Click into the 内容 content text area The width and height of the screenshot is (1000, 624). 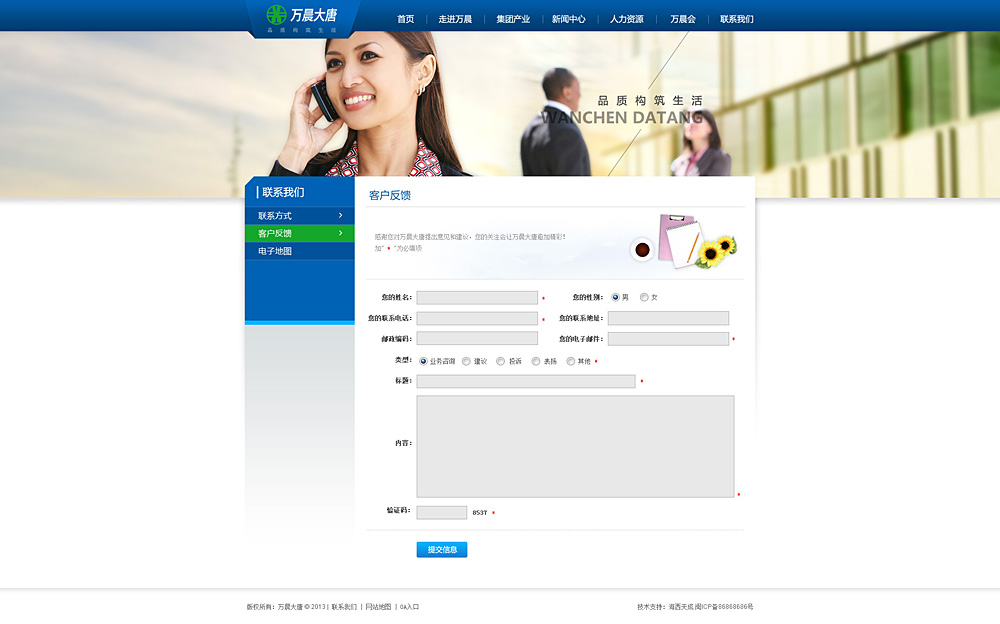tap(575, 446)
